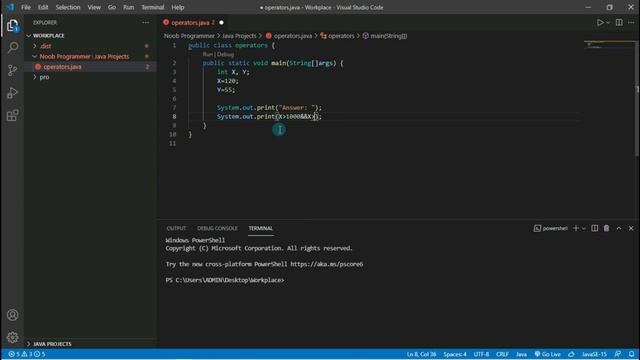
Task: Open the Terminal menu
Action: tap(153, 7)
